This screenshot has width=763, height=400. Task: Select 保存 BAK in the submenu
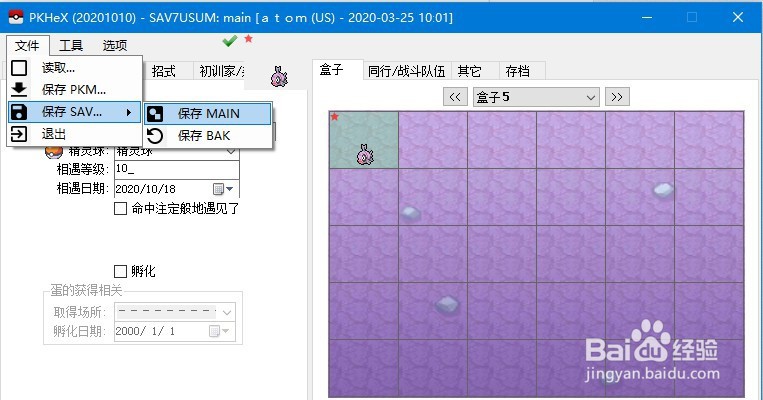208,136
